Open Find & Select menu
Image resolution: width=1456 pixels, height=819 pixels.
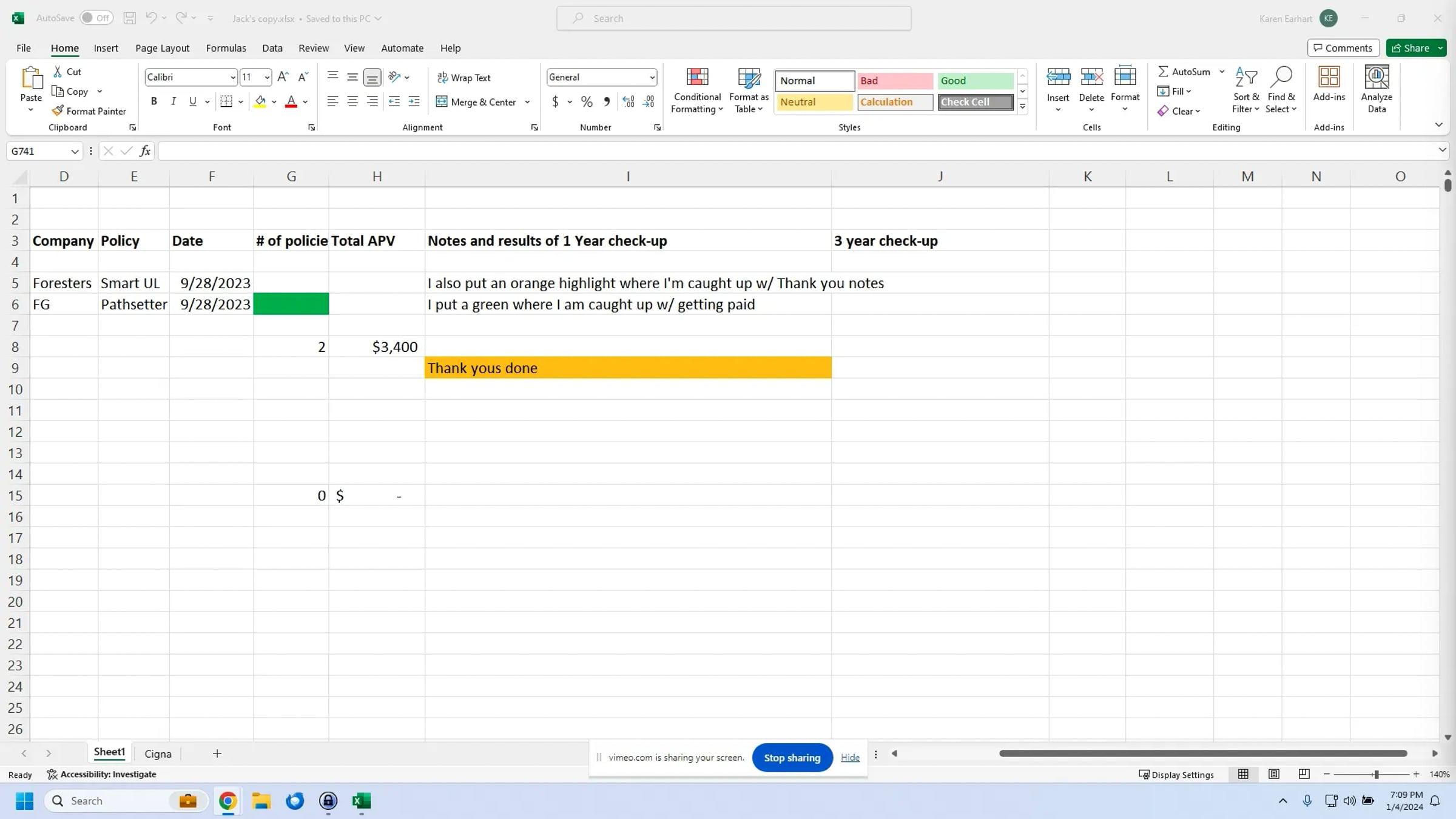tap(1281, 90)
